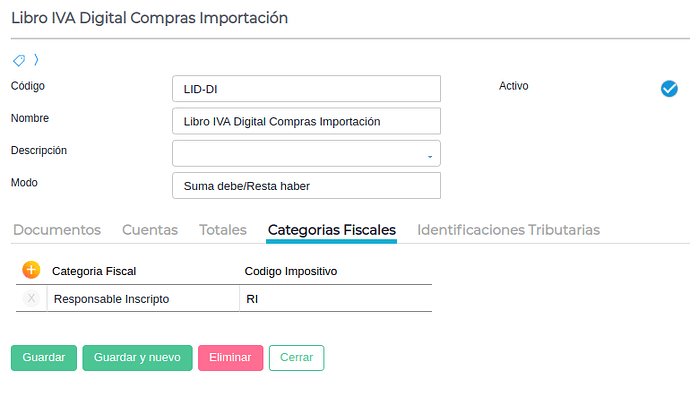Focus the Nombre text field
The width and height of the screenshot is (690, 414).
(306, 121)
